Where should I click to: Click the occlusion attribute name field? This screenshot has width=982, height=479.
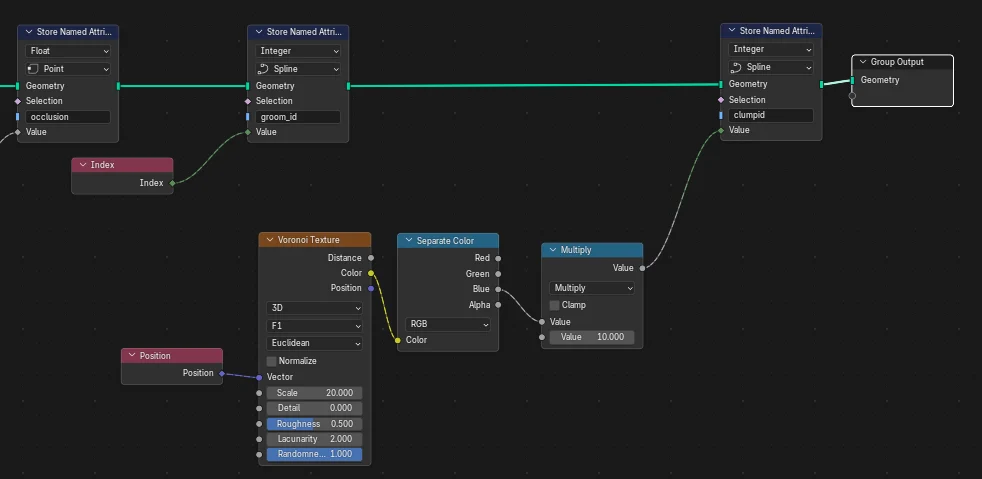click(x=68, y=117)
